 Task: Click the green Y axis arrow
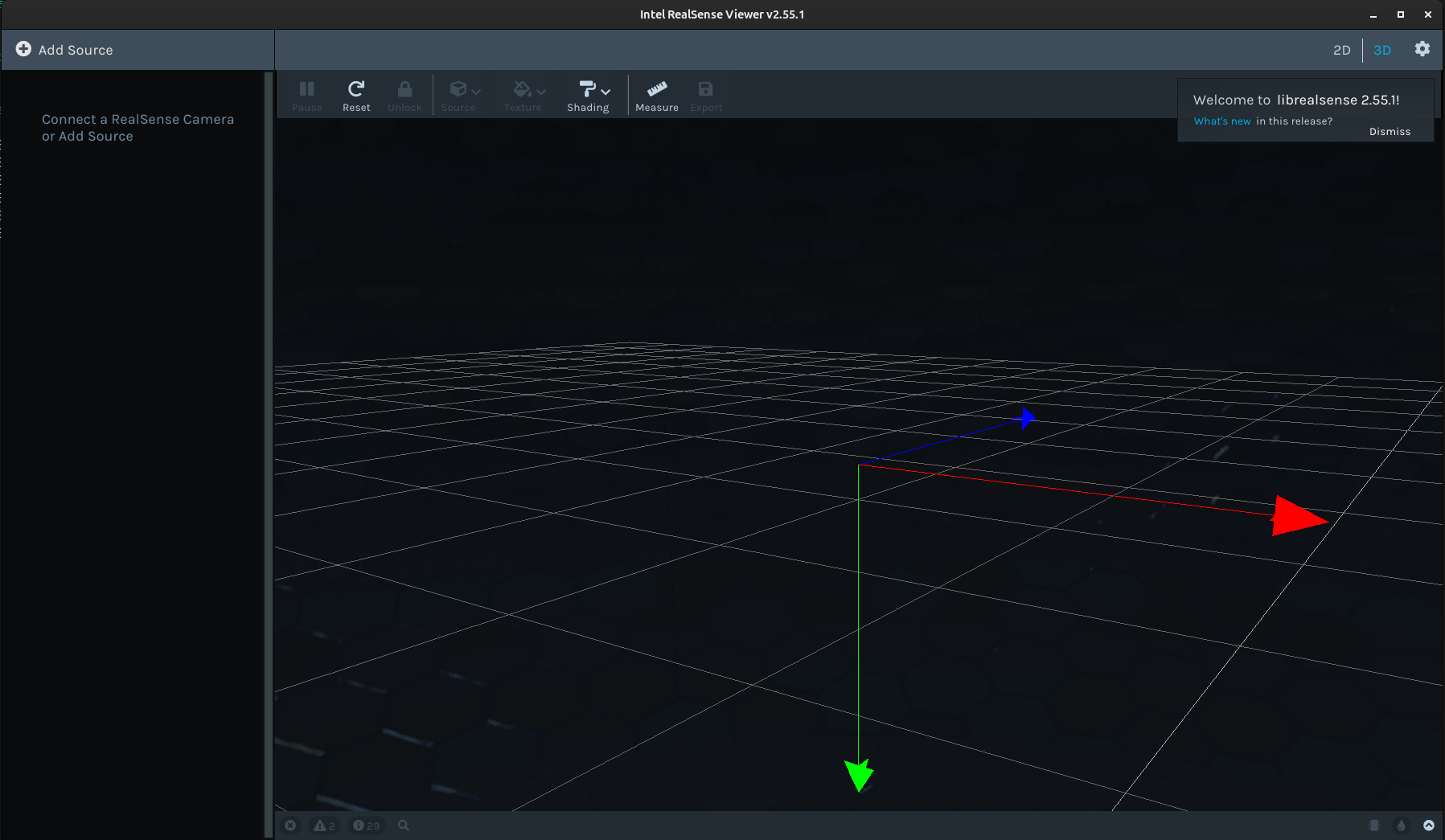859,776
